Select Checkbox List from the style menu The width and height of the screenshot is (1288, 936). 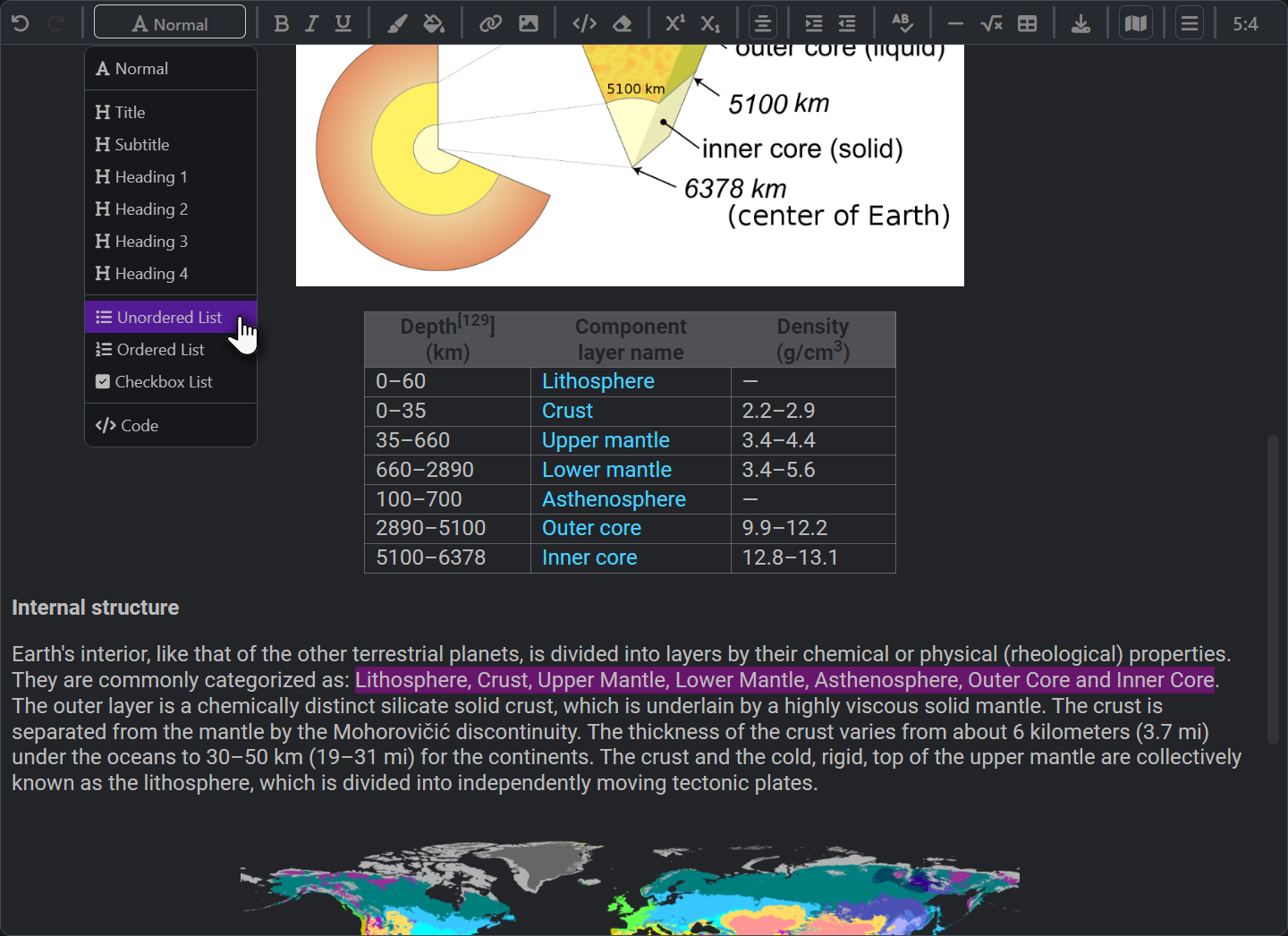tap(163, 382)
